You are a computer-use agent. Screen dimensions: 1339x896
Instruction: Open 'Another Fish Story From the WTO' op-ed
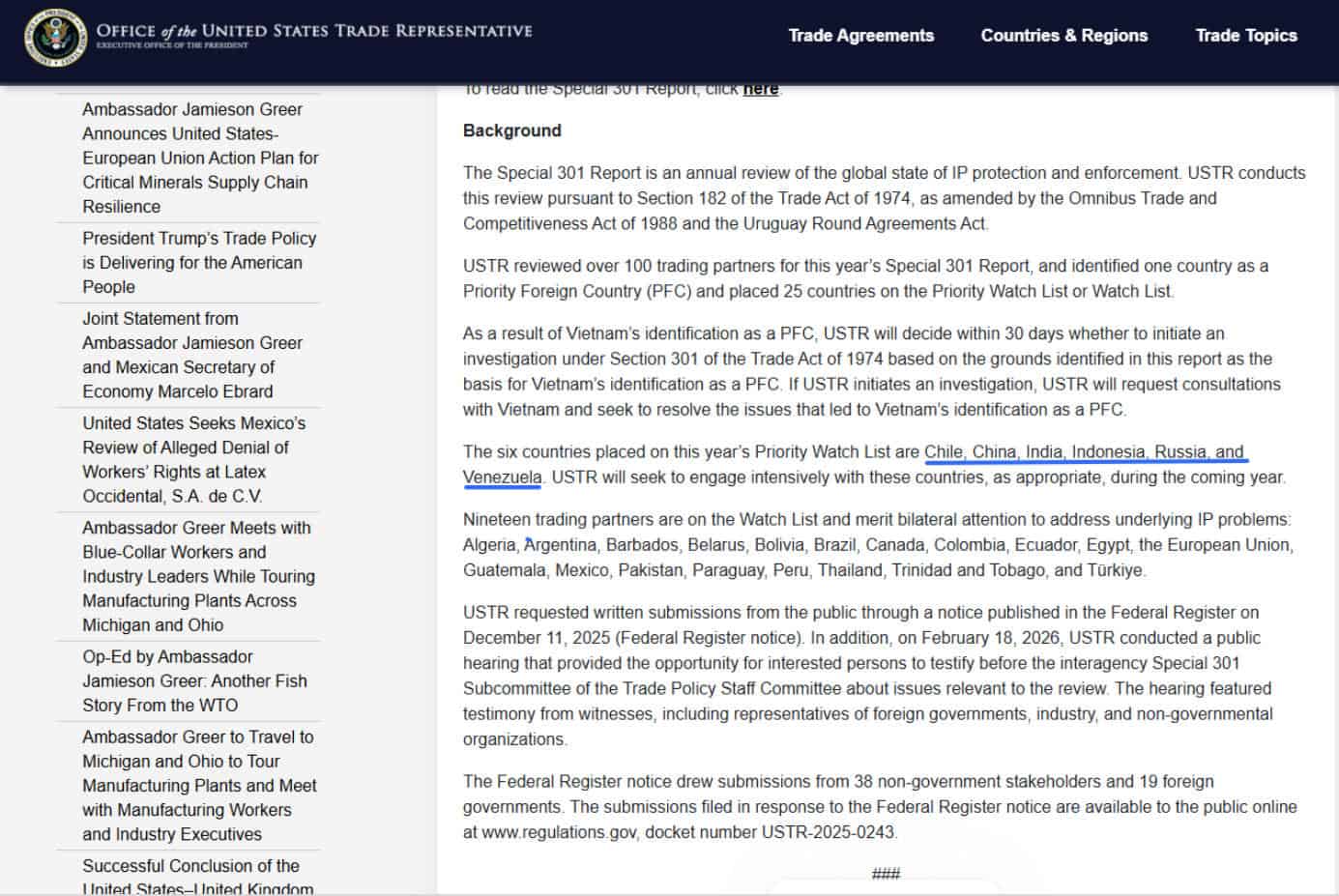click(194, 680)
